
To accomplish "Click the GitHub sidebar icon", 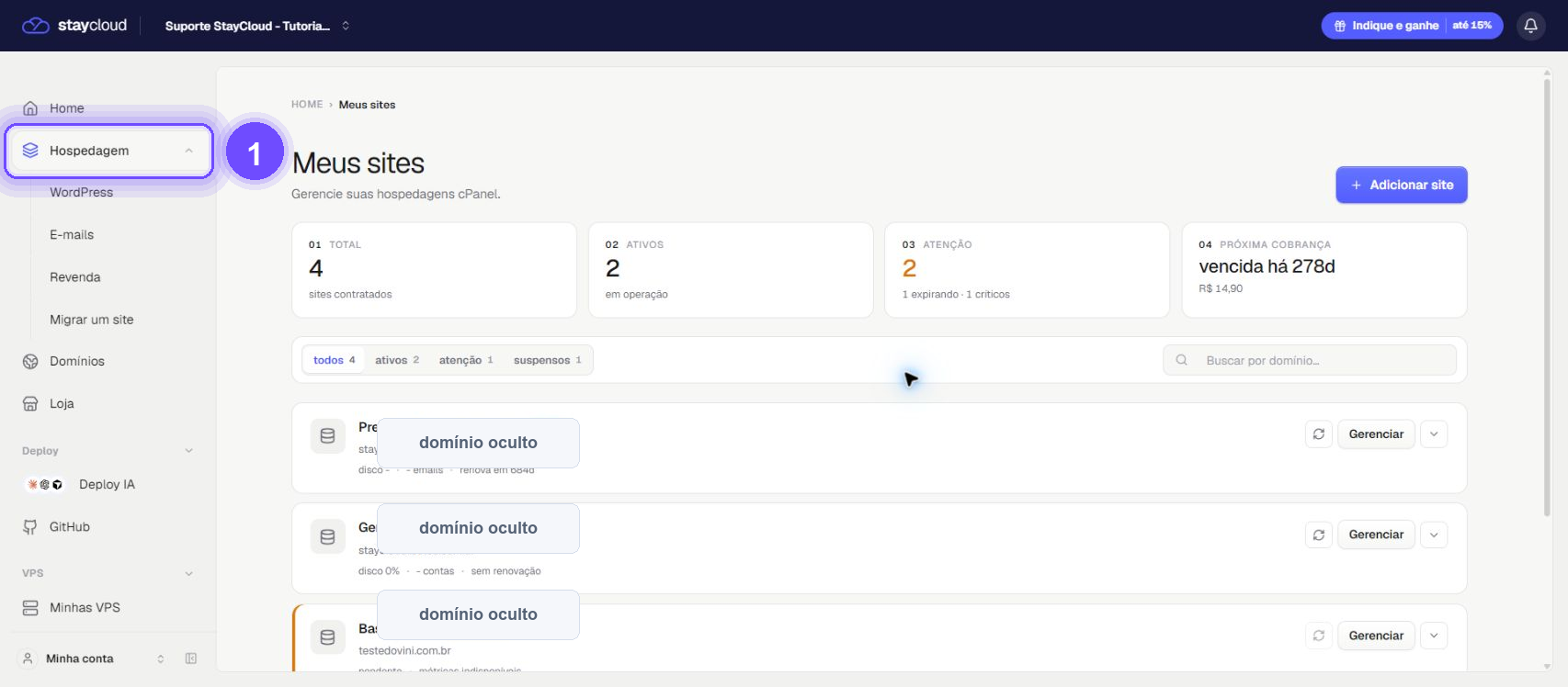I will [30, 526].
